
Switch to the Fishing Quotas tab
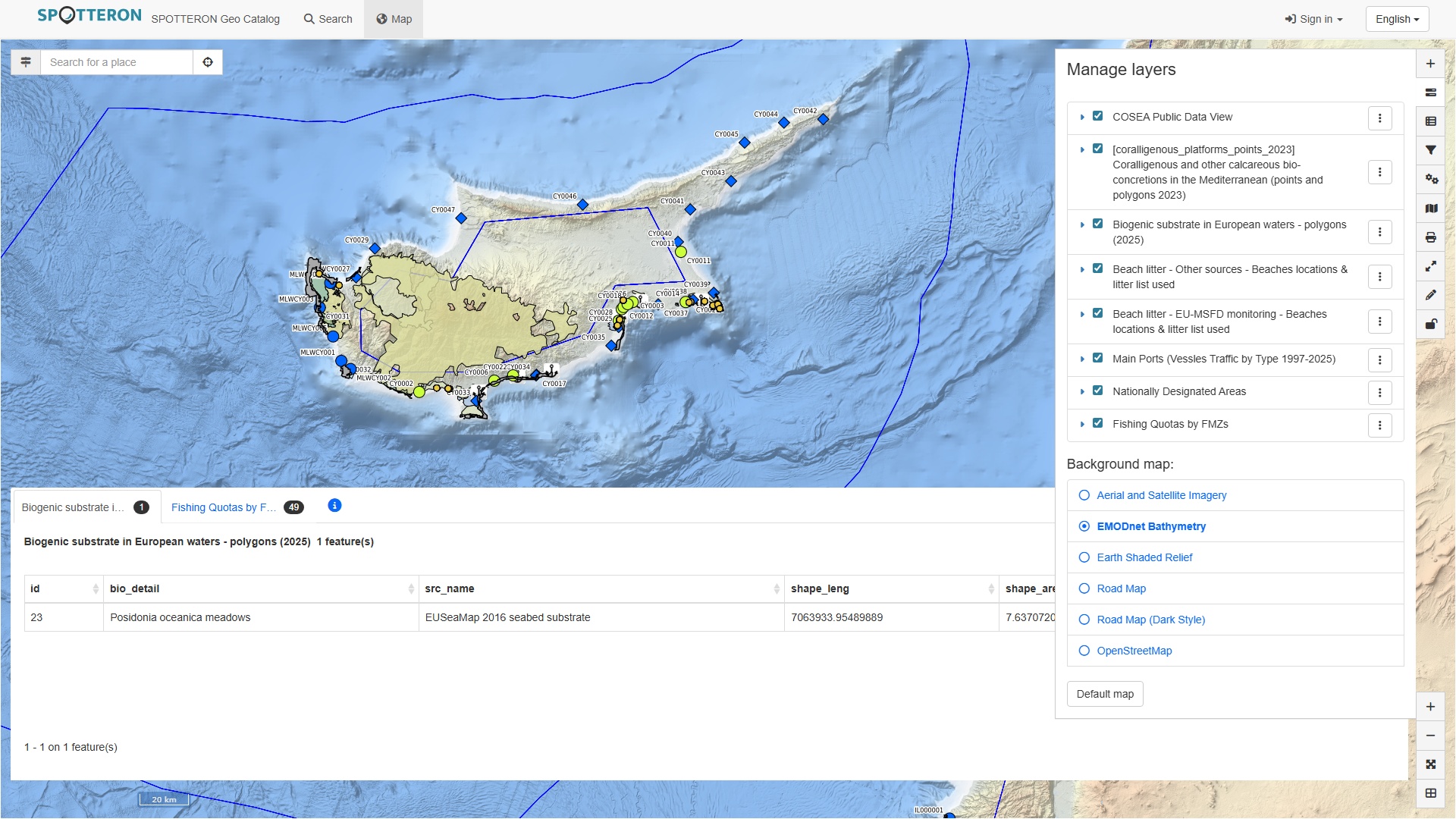pyautogui.click(x=224, y=507)
